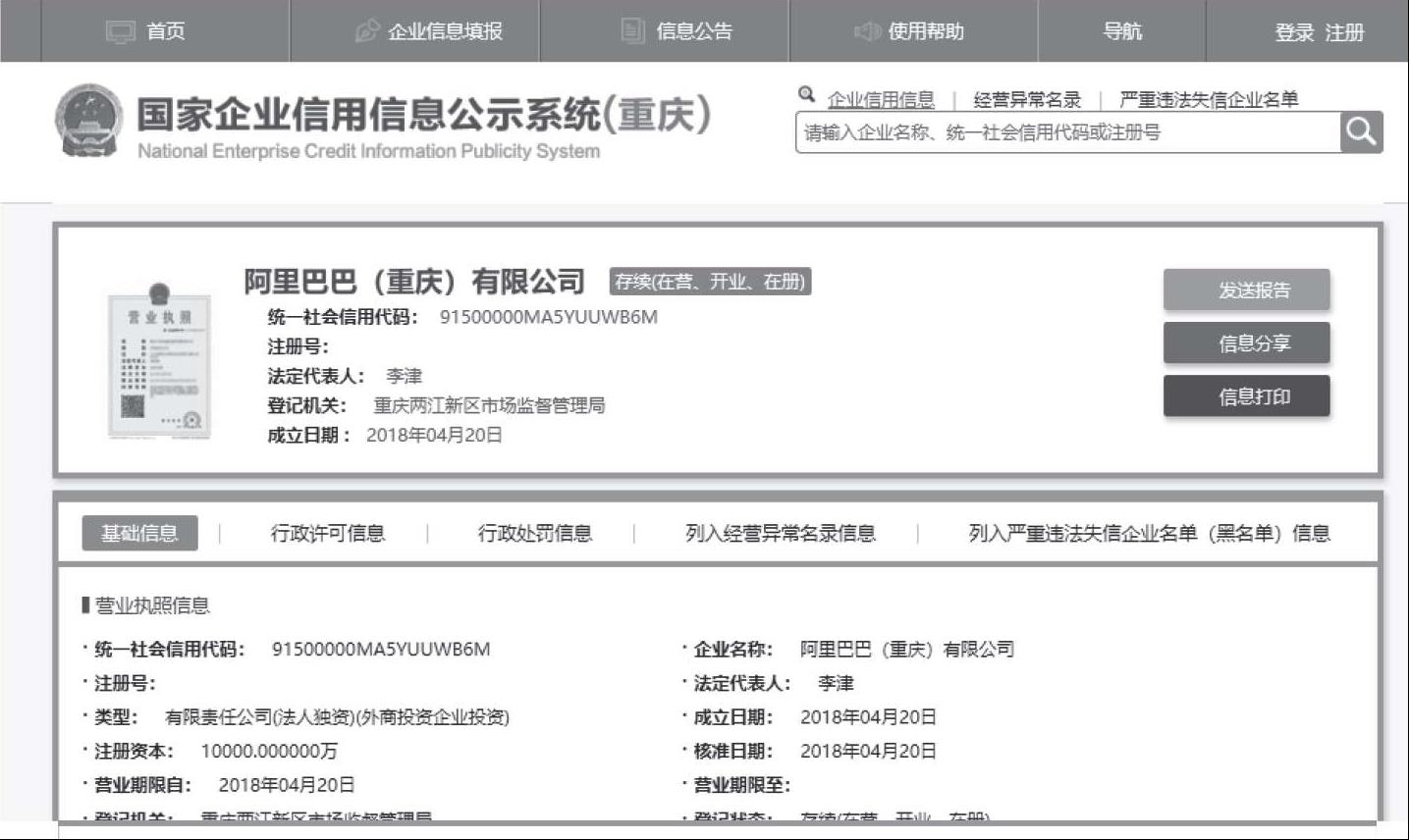Click the 类型 value 有限责任公司(法人独资)
The height and width of the screenshot is (840, 1409).
[x=337, y=717]
